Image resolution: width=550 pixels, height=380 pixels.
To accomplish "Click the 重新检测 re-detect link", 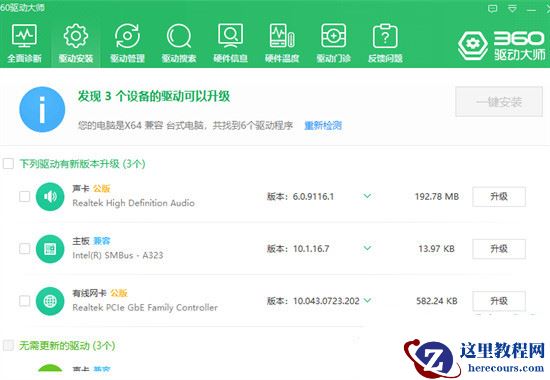I will (x=323, y=125).
